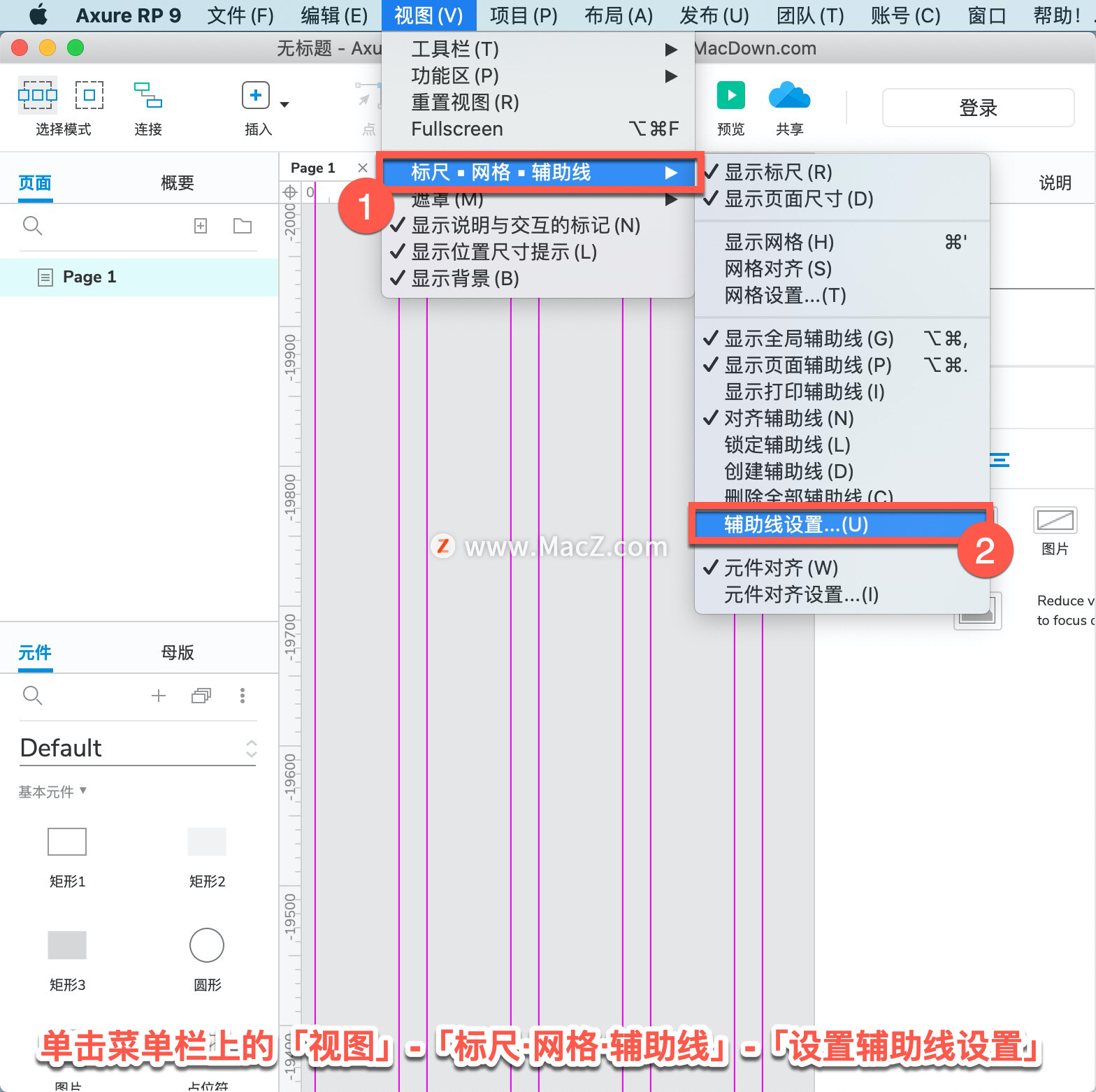Switch to the Outline (概要) tab
The image size is (1096, 1092).
(177, 183)
